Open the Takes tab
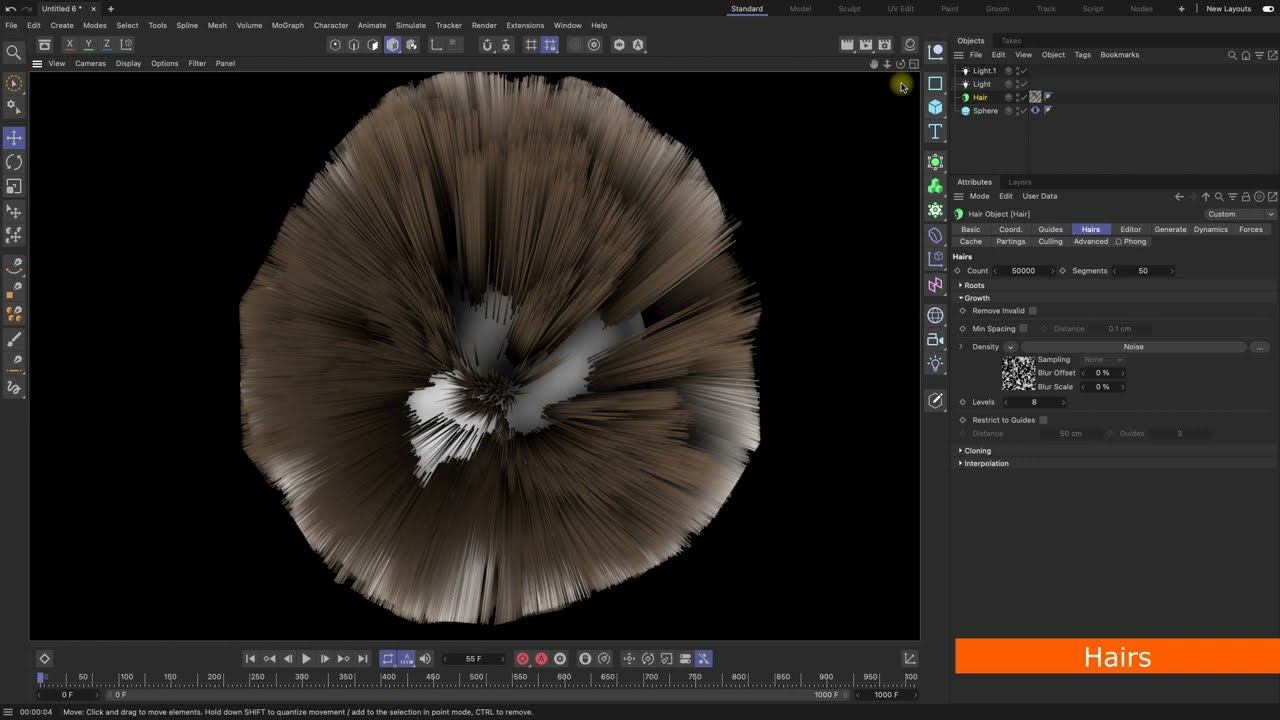The image size is (1280, 720). [x=1011, y=41]
